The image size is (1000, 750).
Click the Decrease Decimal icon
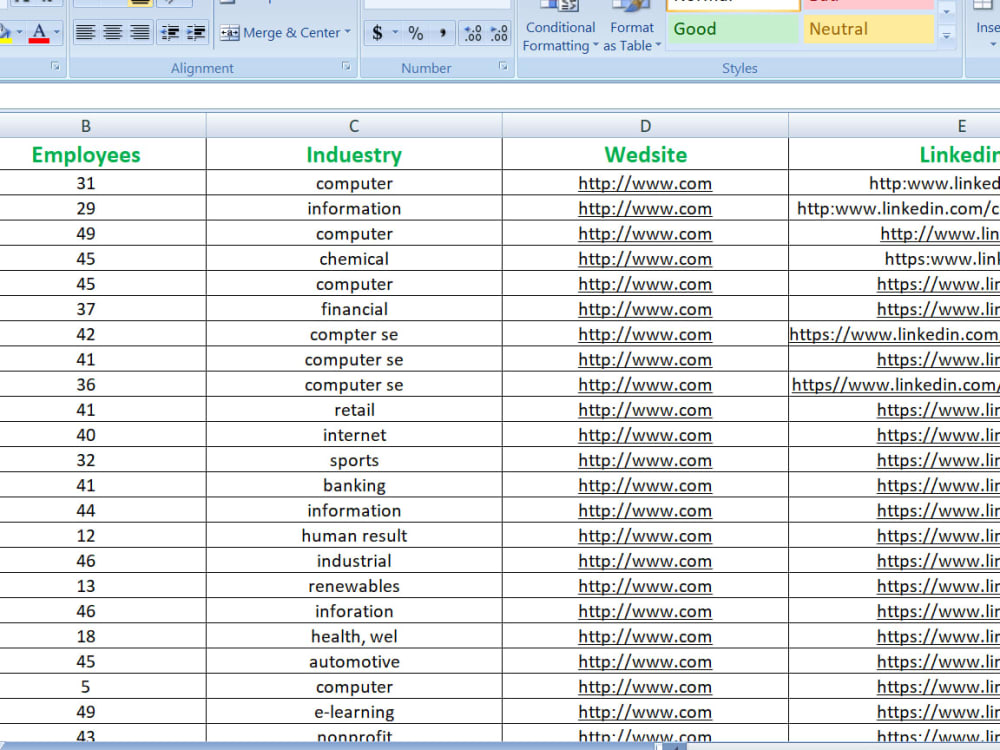click(x=499, y=33)
